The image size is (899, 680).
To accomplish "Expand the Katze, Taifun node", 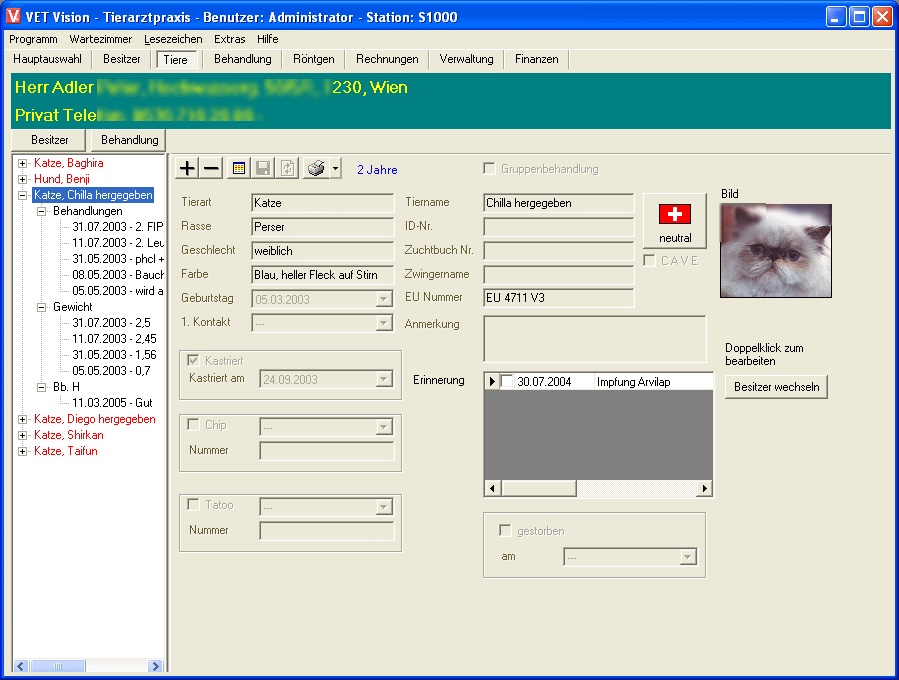I will [22, 452].
